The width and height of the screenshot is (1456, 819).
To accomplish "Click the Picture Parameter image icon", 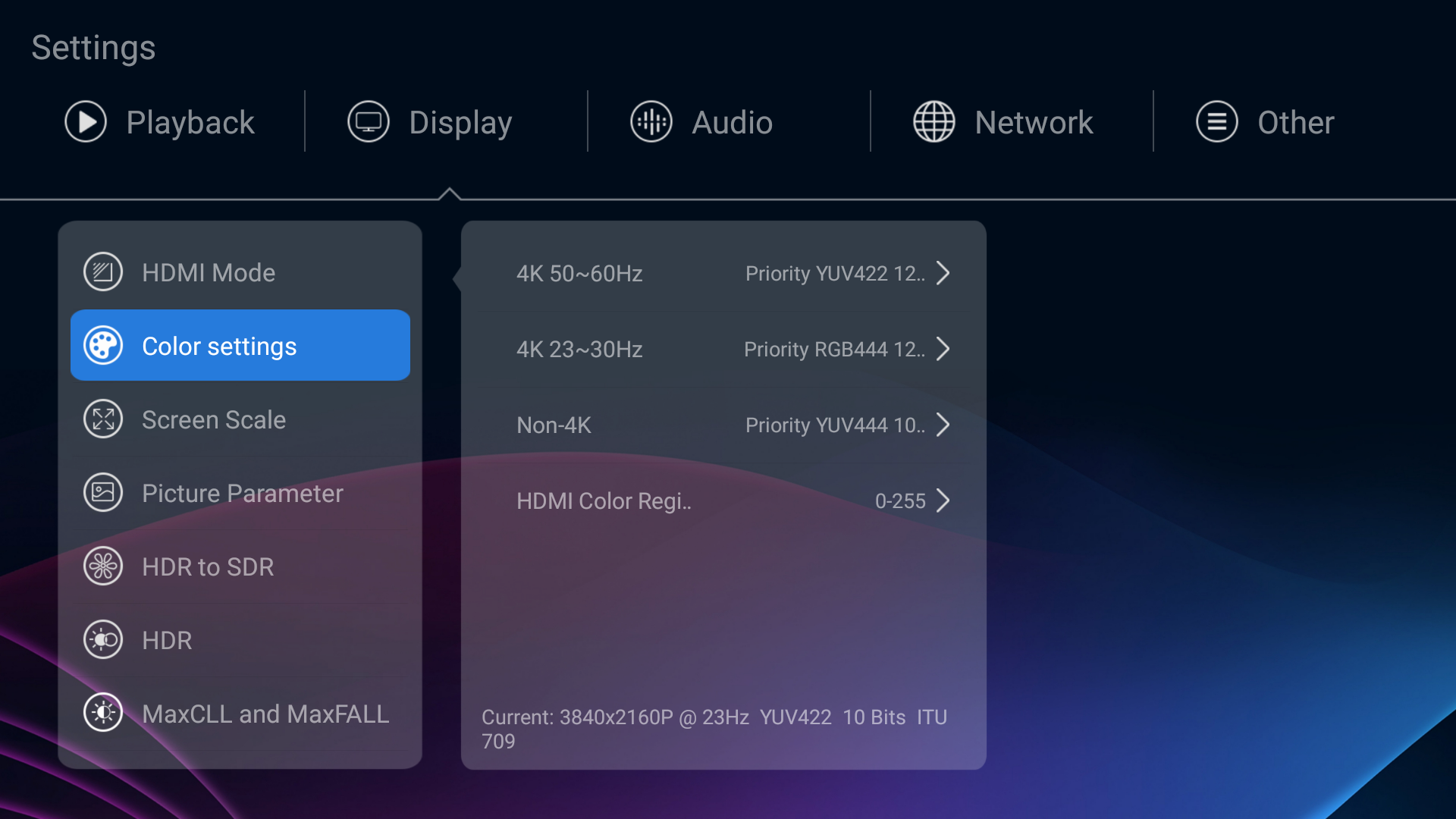I will pyautogui.click(x=103, y=493).
